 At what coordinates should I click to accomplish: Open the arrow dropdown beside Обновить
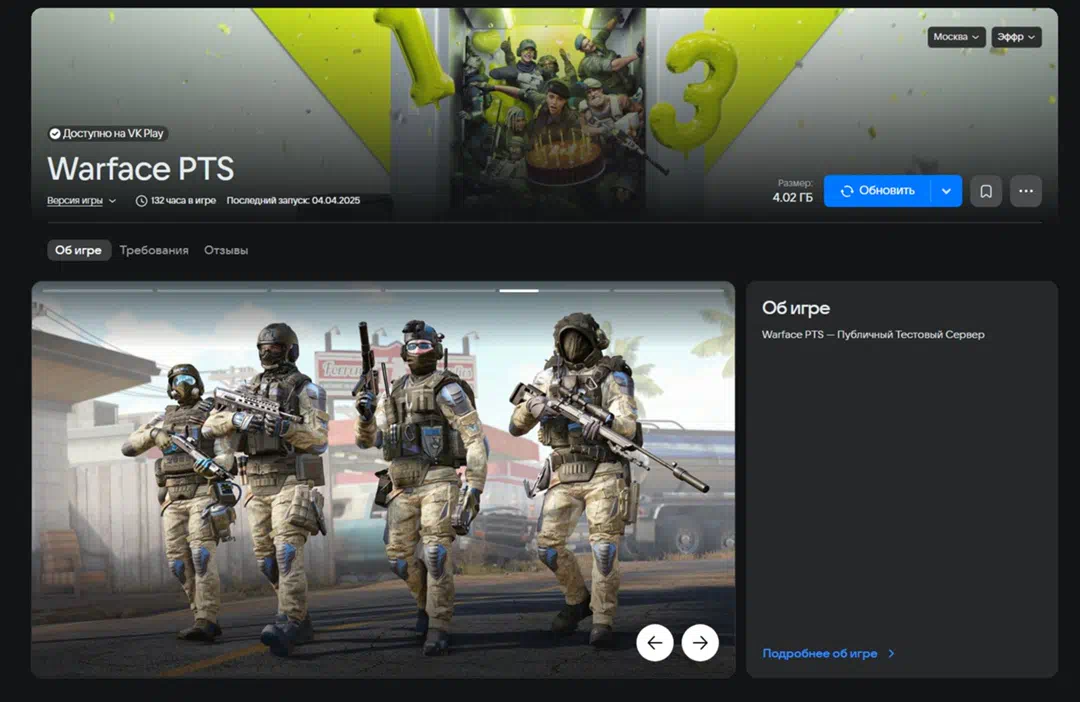pos(946,191)
